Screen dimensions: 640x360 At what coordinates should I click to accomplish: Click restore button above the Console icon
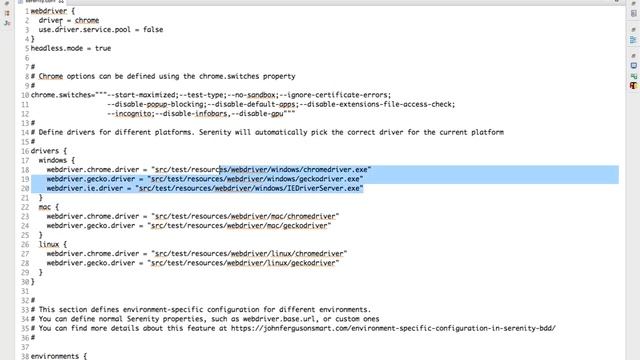(633, 56)
